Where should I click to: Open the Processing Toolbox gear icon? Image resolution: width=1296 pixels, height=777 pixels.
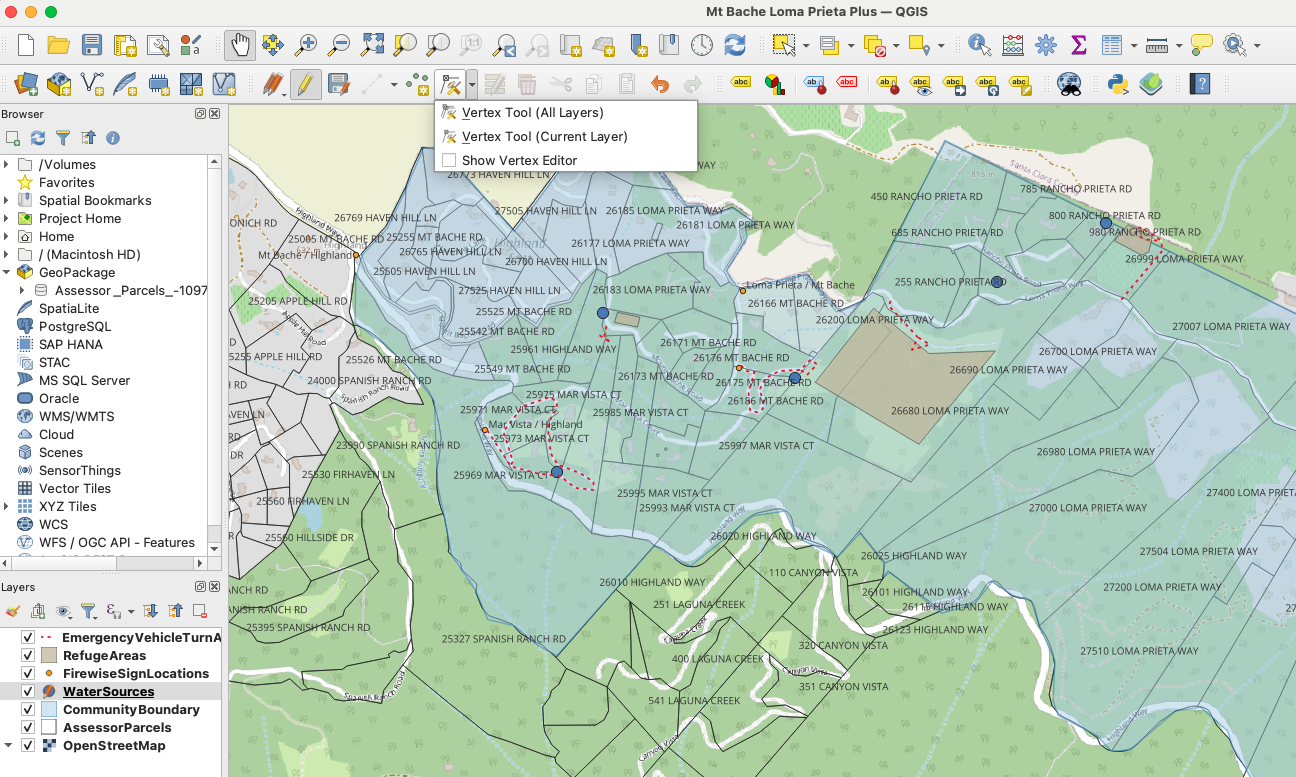(x=1046, y=45)
